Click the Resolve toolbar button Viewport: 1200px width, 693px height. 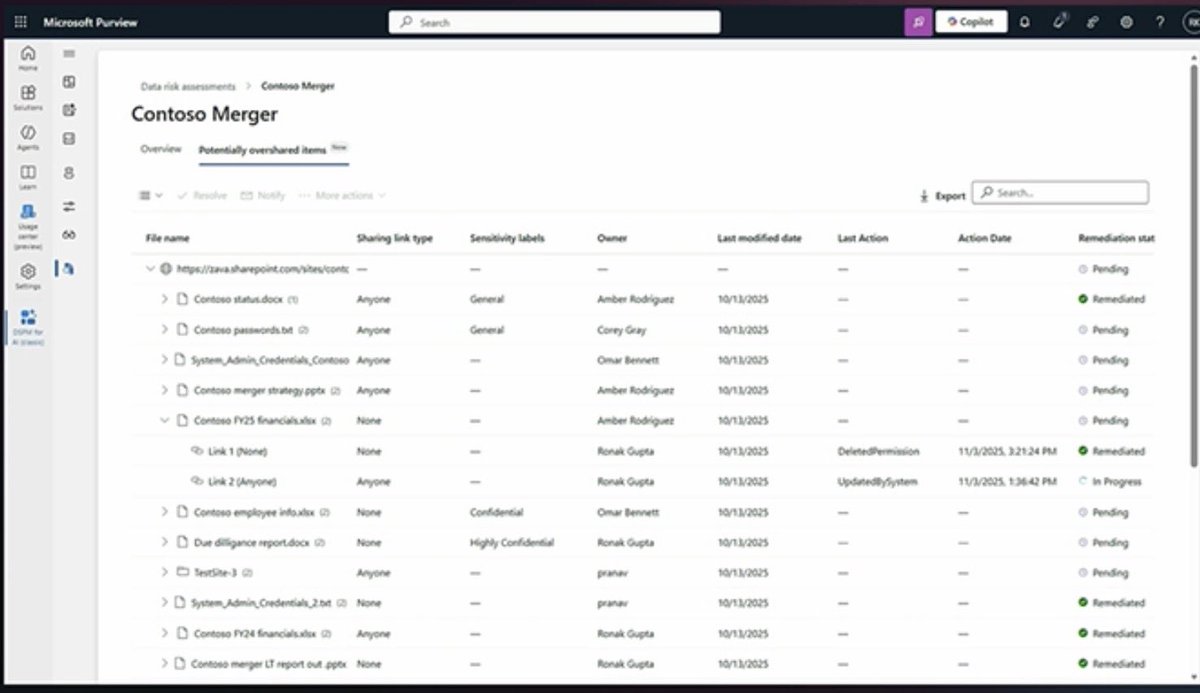tap(202, 195)
